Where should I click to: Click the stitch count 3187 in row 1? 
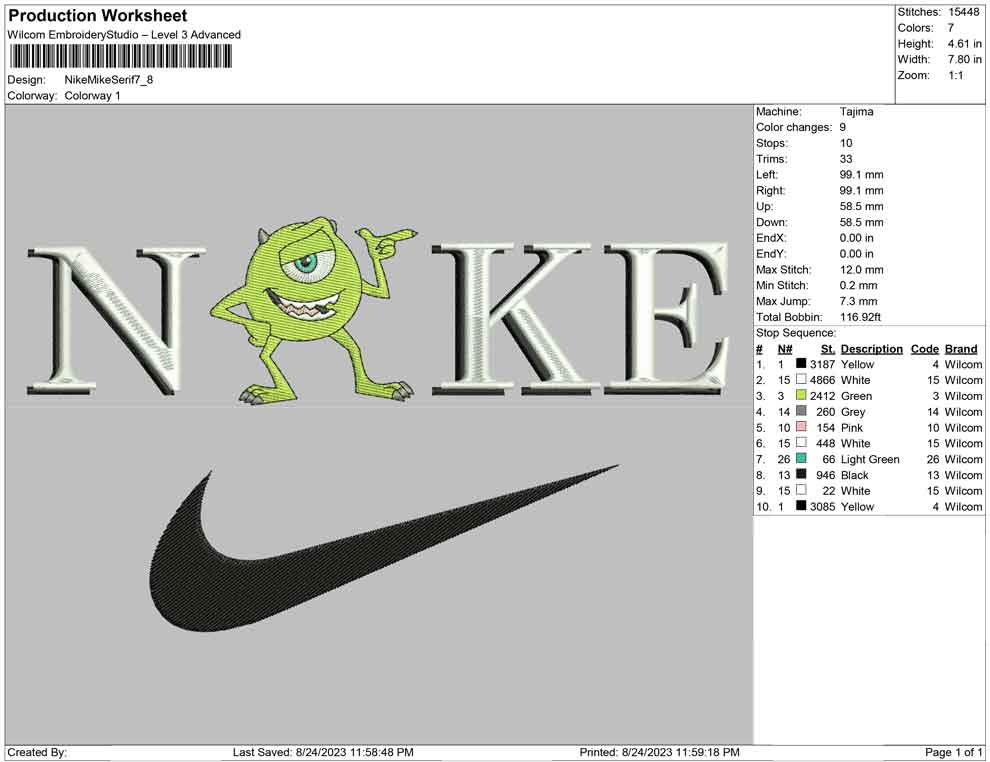[x=822, y=364]
